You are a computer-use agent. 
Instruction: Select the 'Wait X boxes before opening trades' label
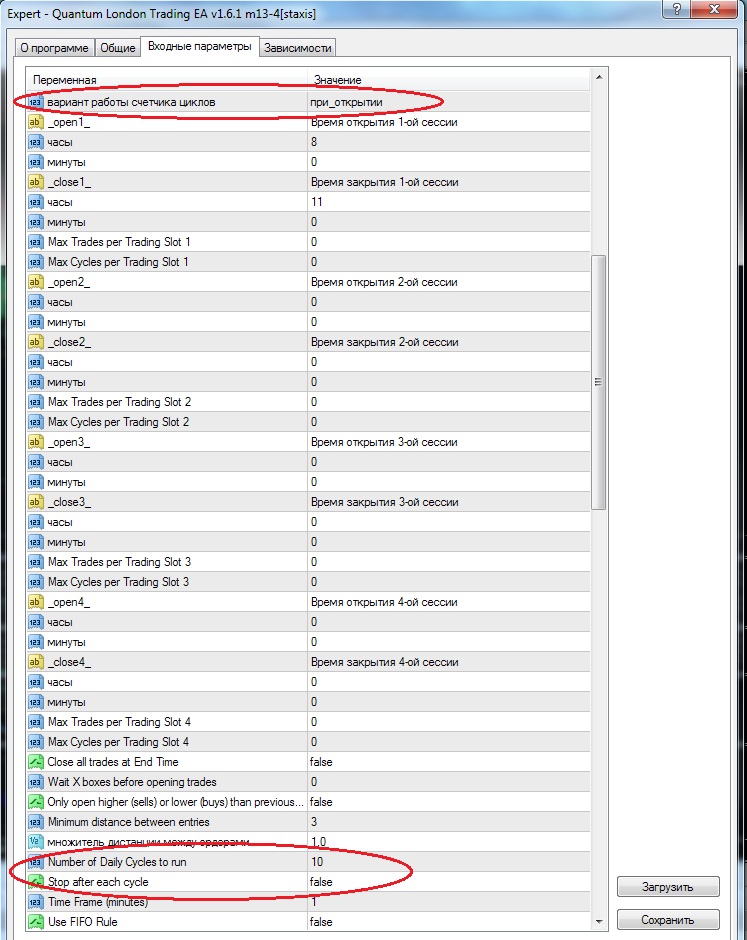pyautogui.click(x=132, y=782)
